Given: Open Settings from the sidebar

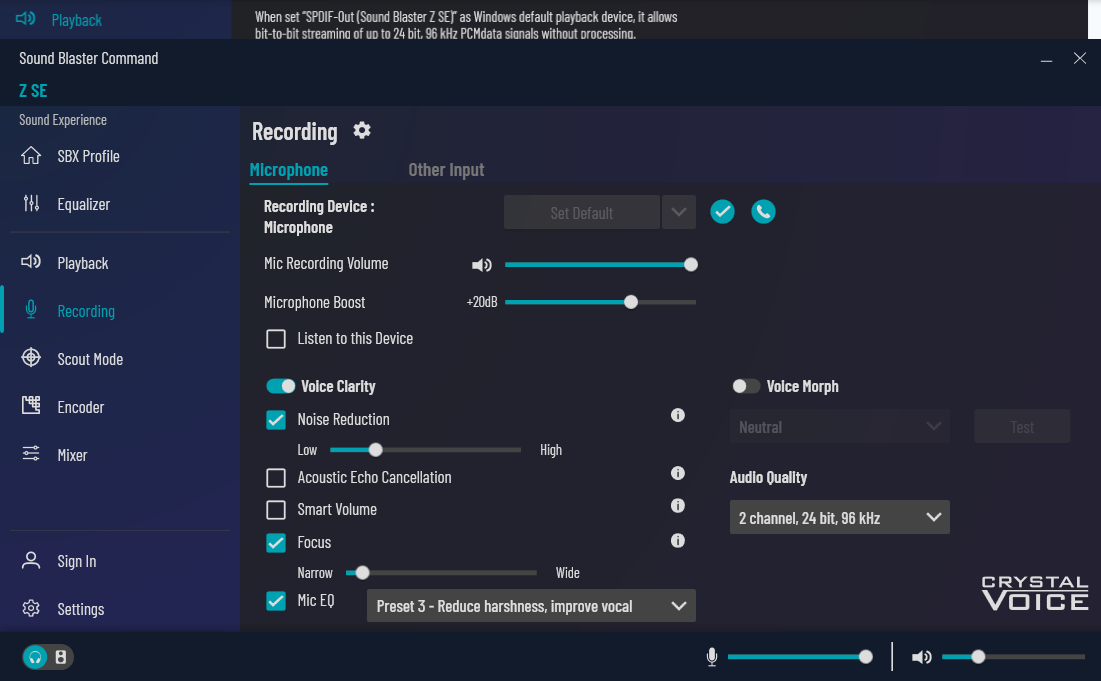Looking at the screenshot, I should click(x=81, y=609).
